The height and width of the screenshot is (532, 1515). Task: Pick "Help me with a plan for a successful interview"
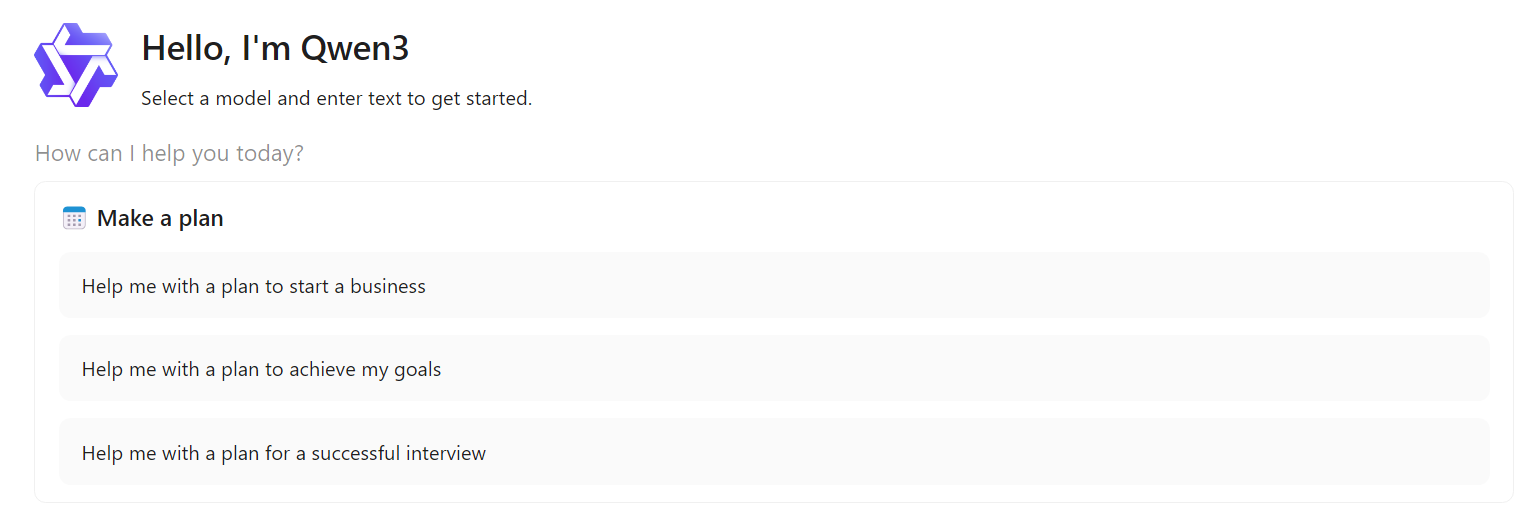click(774, 453)
